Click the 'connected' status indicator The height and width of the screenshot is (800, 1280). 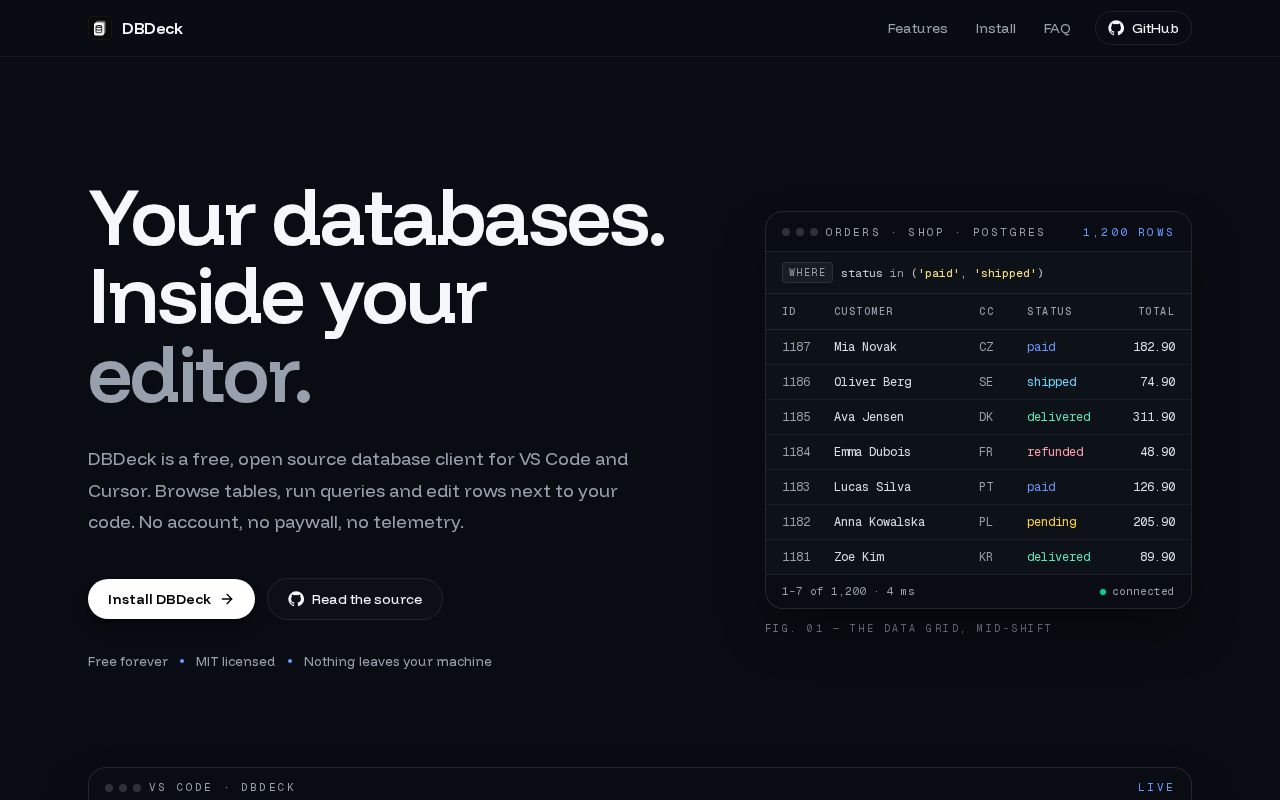[x=1137, y=591]
